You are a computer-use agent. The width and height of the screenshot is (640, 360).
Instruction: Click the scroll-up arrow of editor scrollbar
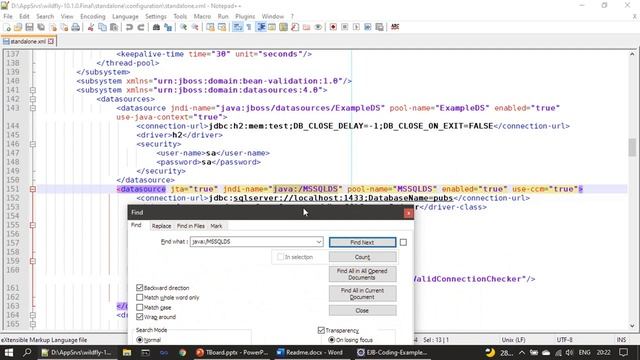coord(632,54)
